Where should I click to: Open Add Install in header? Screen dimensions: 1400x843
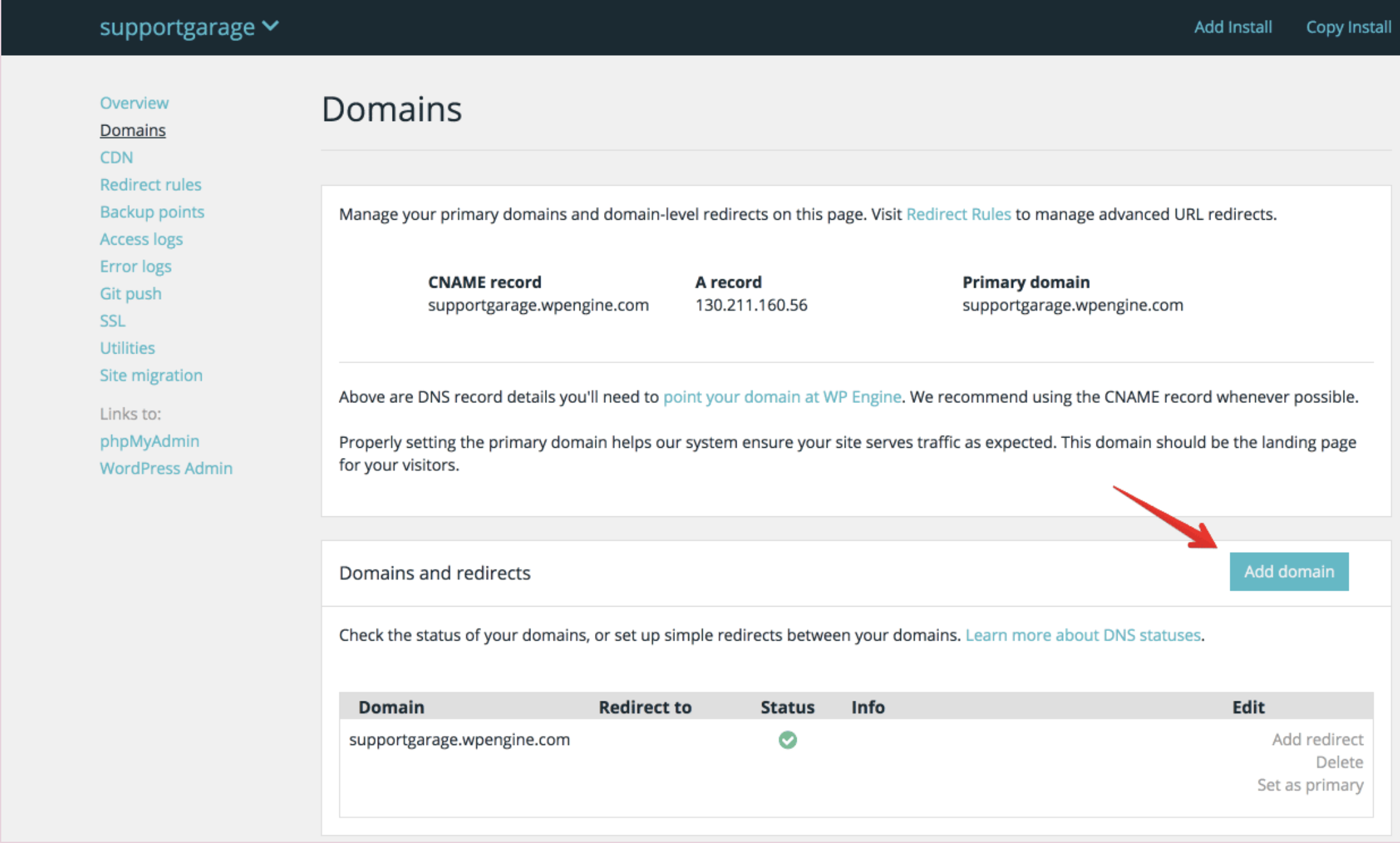tap(1232, 27)
